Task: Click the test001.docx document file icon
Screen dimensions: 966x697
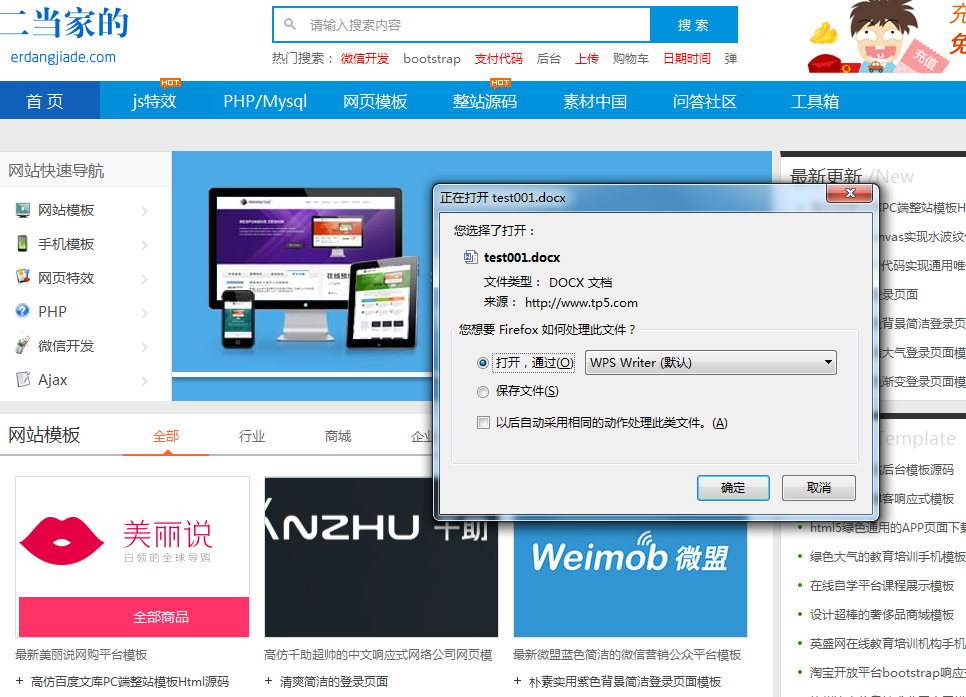Action: coord(470,257)
